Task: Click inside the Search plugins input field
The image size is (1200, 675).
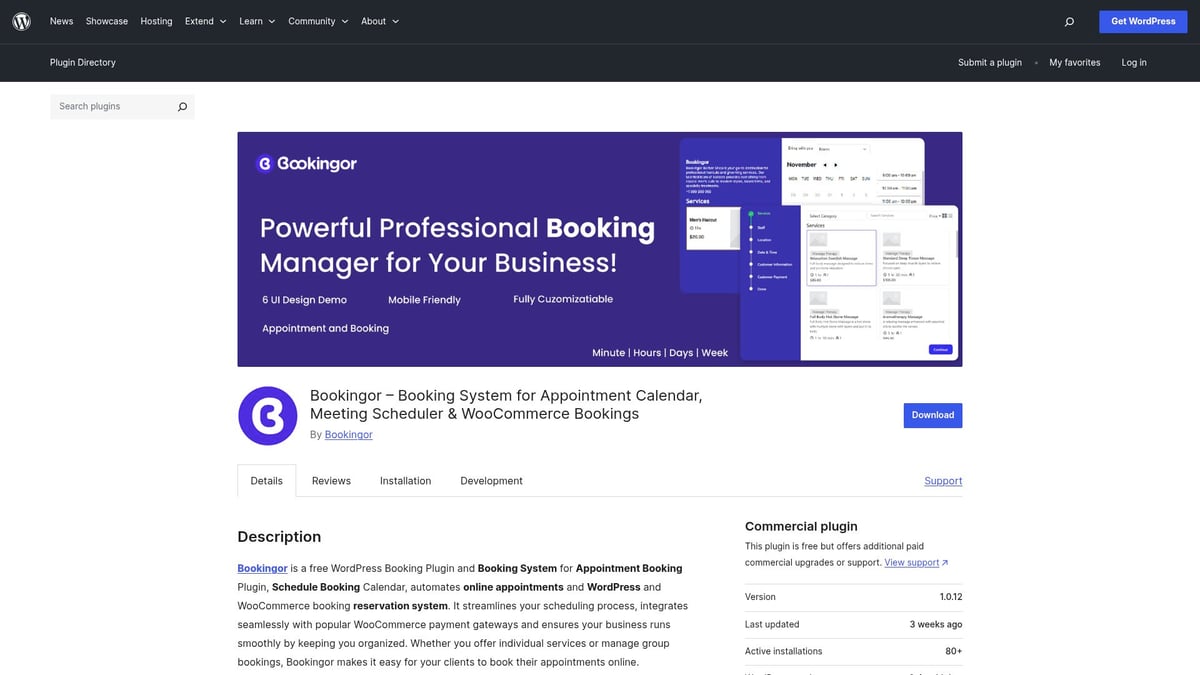Action: (110, 106)
